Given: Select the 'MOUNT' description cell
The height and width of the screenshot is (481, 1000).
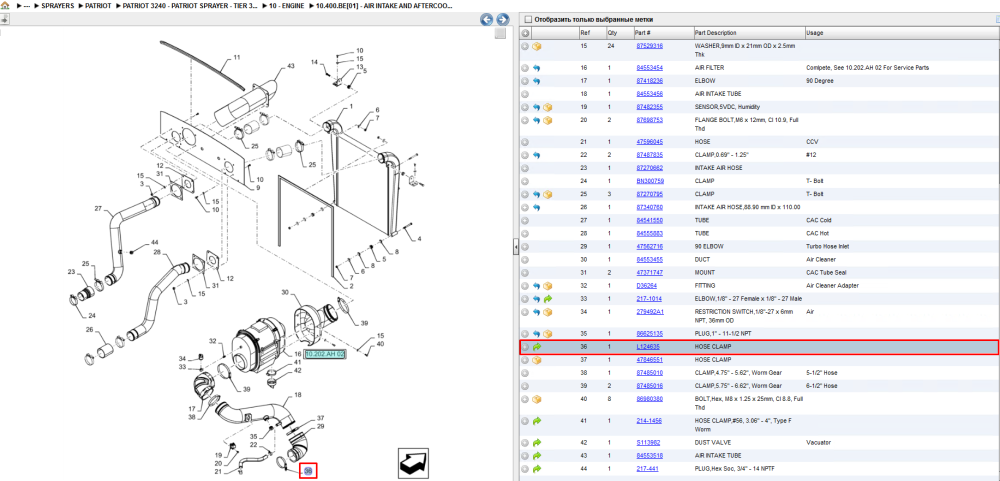Looking at the screenshot, I should click(x=703, y=272).
